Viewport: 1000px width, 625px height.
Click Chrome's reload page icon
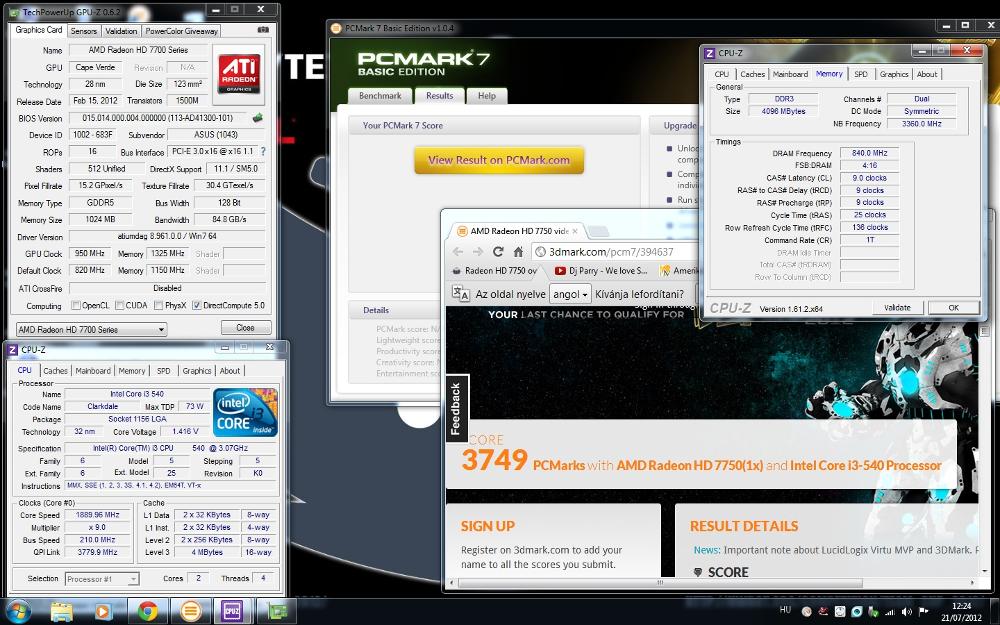point(498,251)
